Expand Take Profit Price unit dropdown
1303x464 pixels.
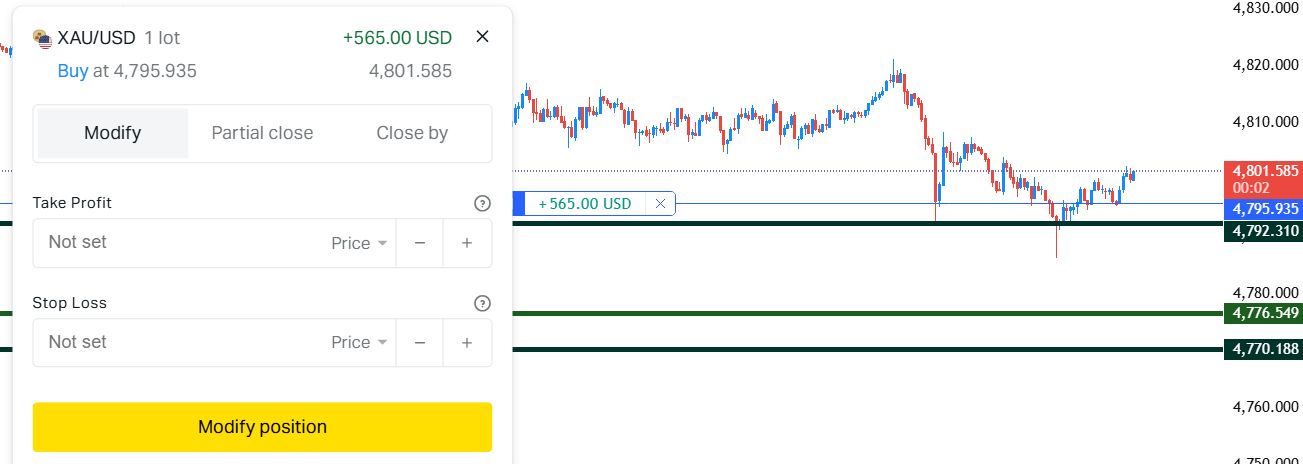click(359, 243)
